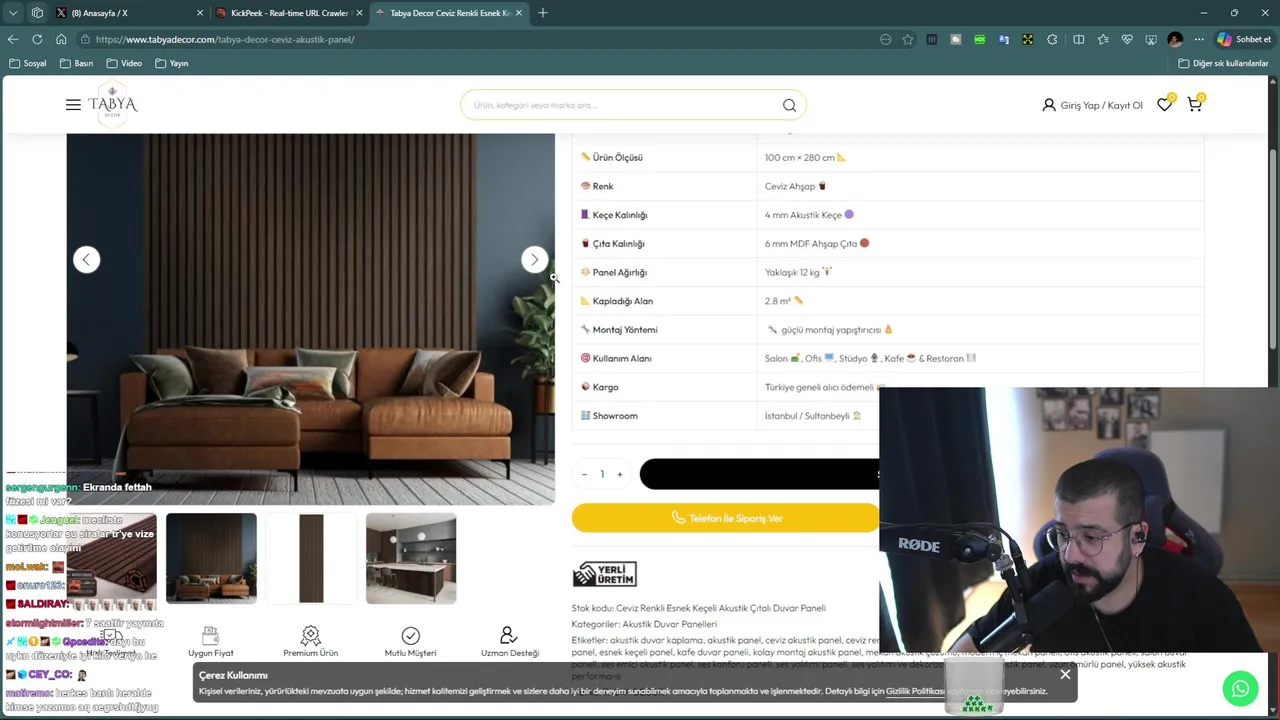Switch to the KickPeek URL Crawler tab
The height and width of the screenshot is (720, 1280).
(288, 13)
